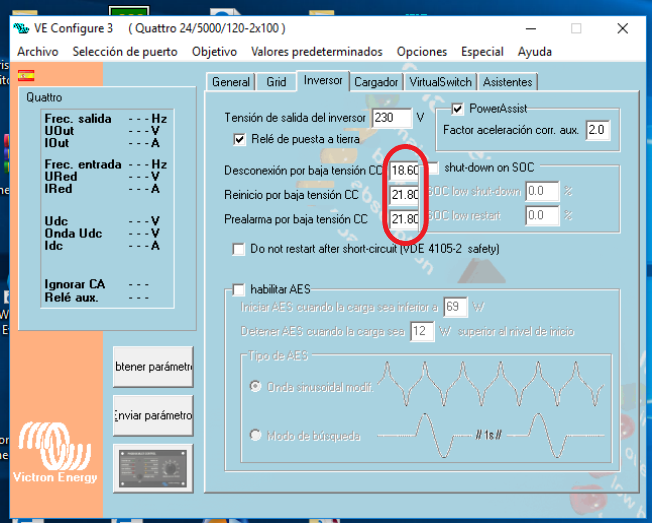Click the Tipo de AES group label
The height and width of the screenshot is (523, 652).
pos(278,356)
